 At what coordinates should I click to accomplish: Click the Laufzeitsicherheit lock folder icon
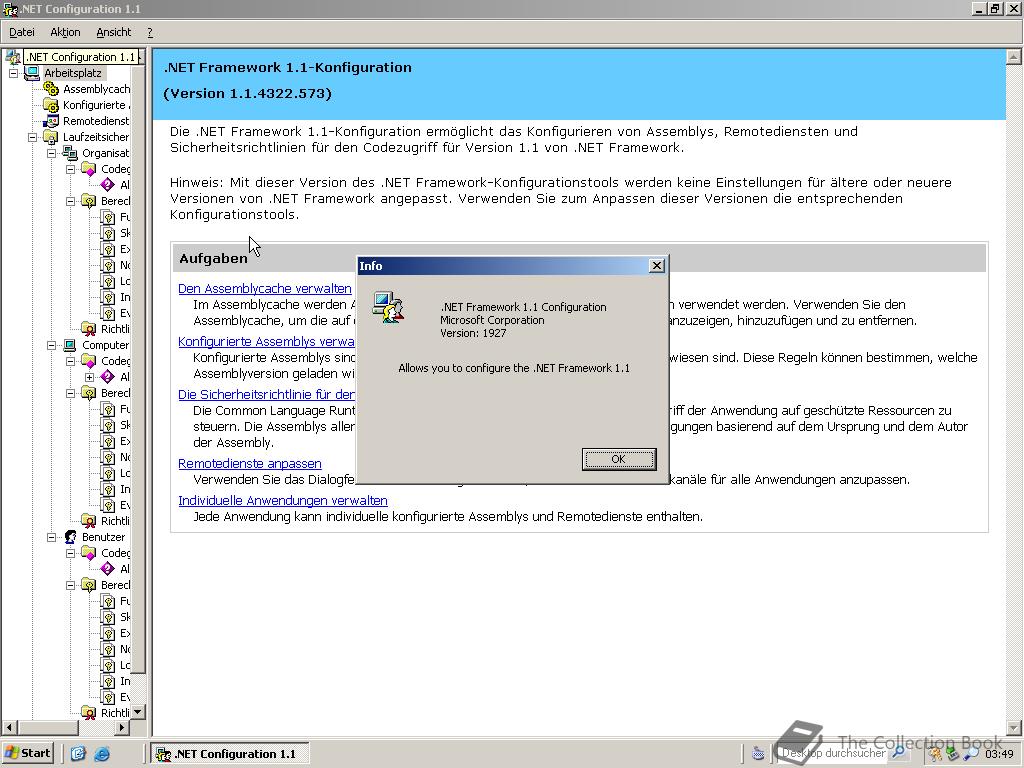tap(51, 137)
